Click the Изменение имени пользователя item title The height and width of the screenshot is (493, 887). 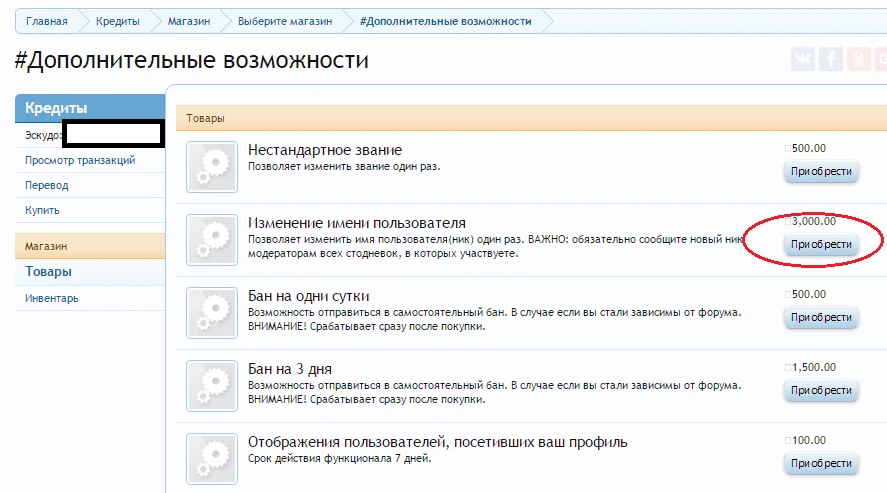point(357,223)
